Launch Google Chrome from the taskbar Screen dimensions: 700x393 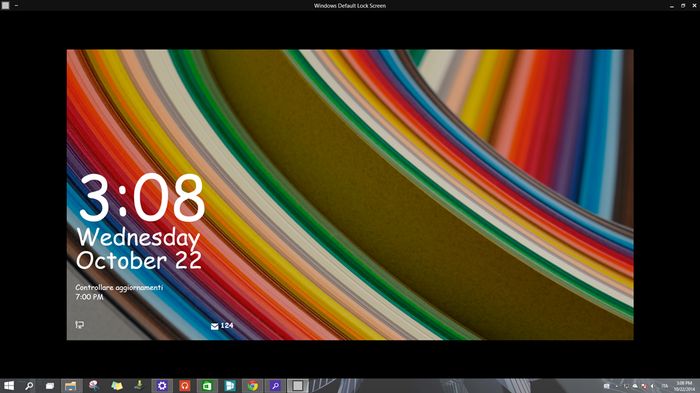253,386
